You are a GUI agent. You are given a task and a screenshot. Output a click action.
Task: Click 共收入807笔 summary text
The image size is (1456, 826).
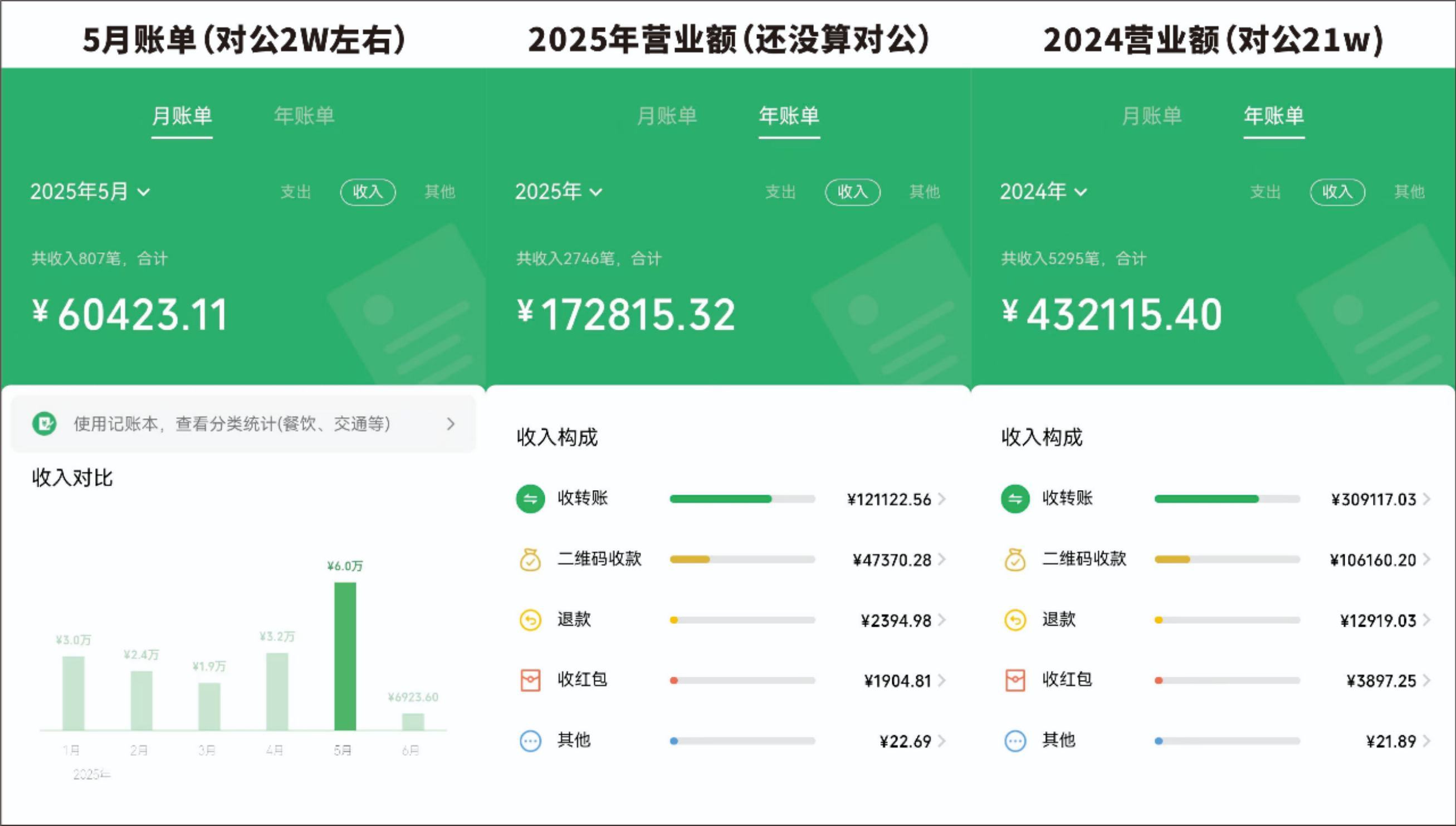(99, 258)
